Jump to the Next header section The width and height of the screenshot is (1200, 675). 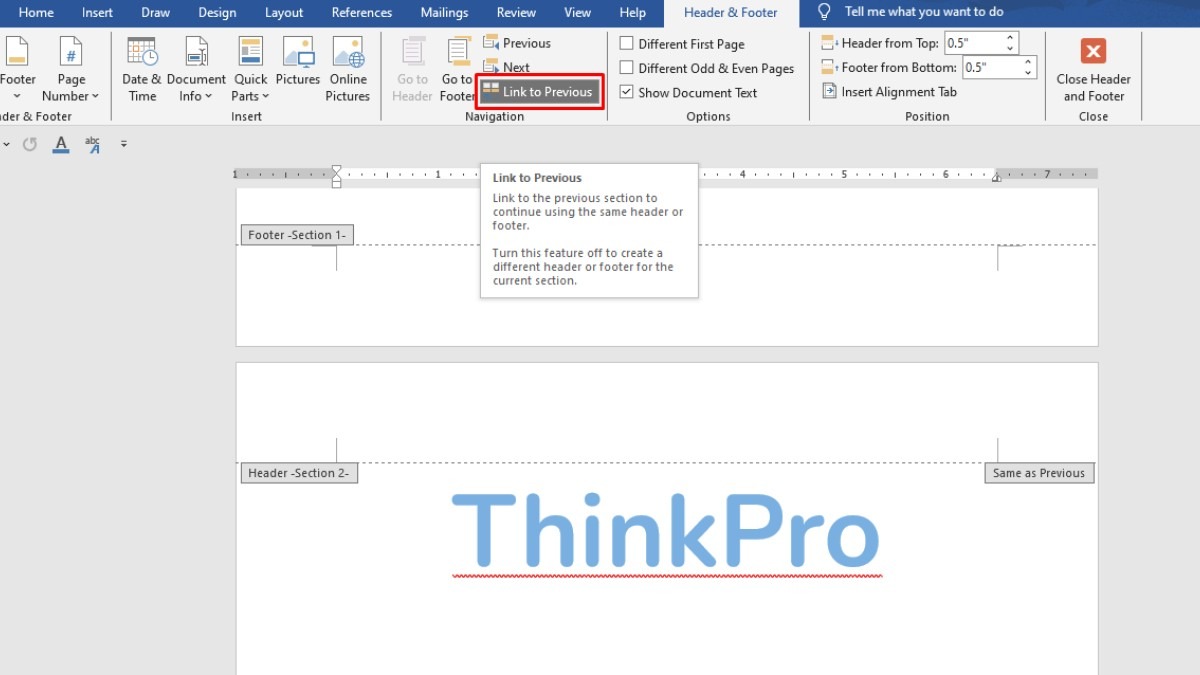coord(507,67)
